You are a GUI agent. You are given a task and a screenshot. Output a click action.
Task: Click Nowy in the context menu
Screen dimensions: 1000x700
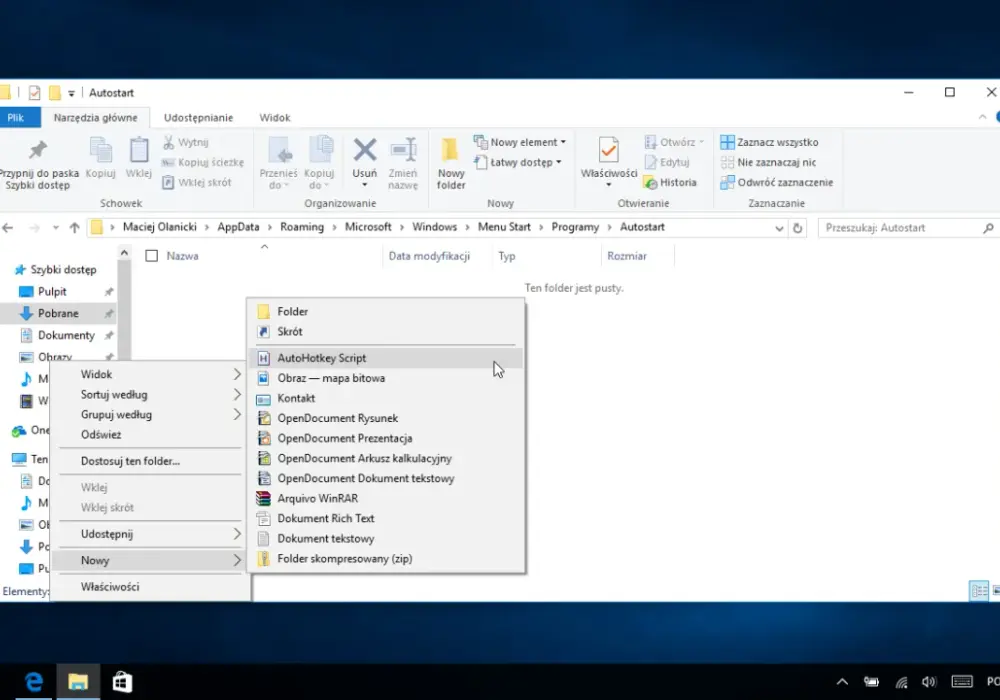pos(151,560)
